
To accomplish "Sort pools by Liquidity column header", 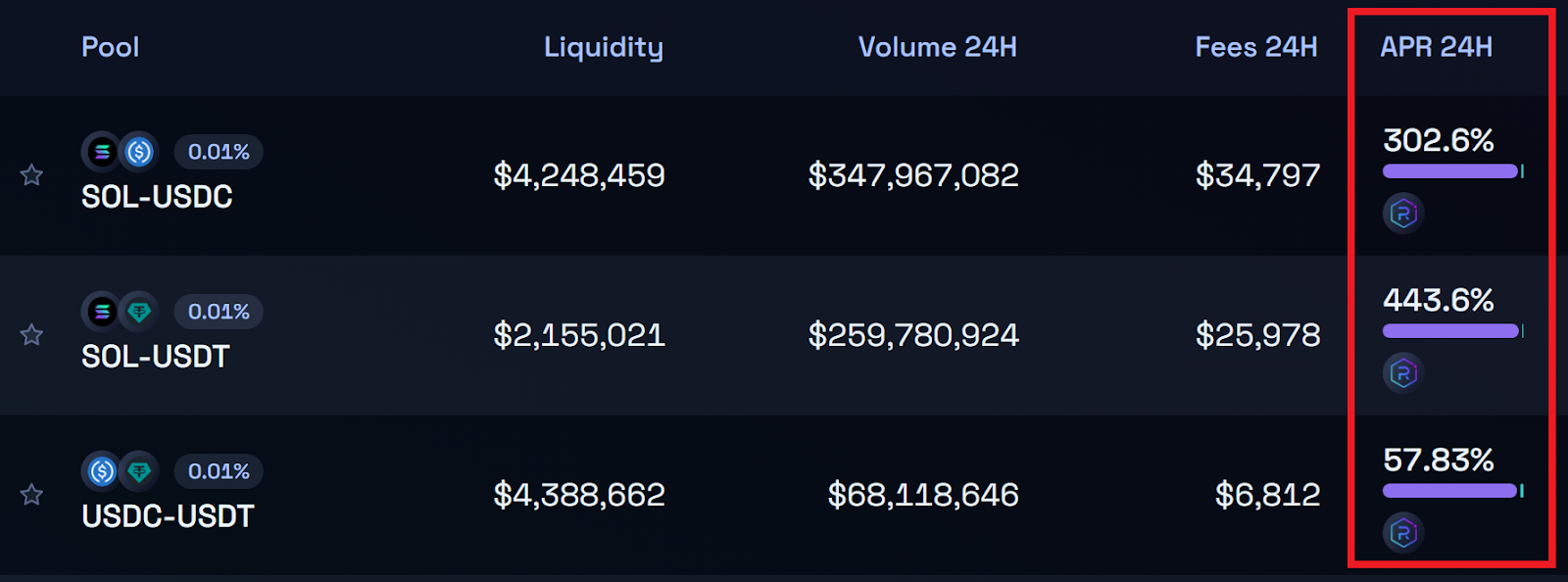I will 603,47.
